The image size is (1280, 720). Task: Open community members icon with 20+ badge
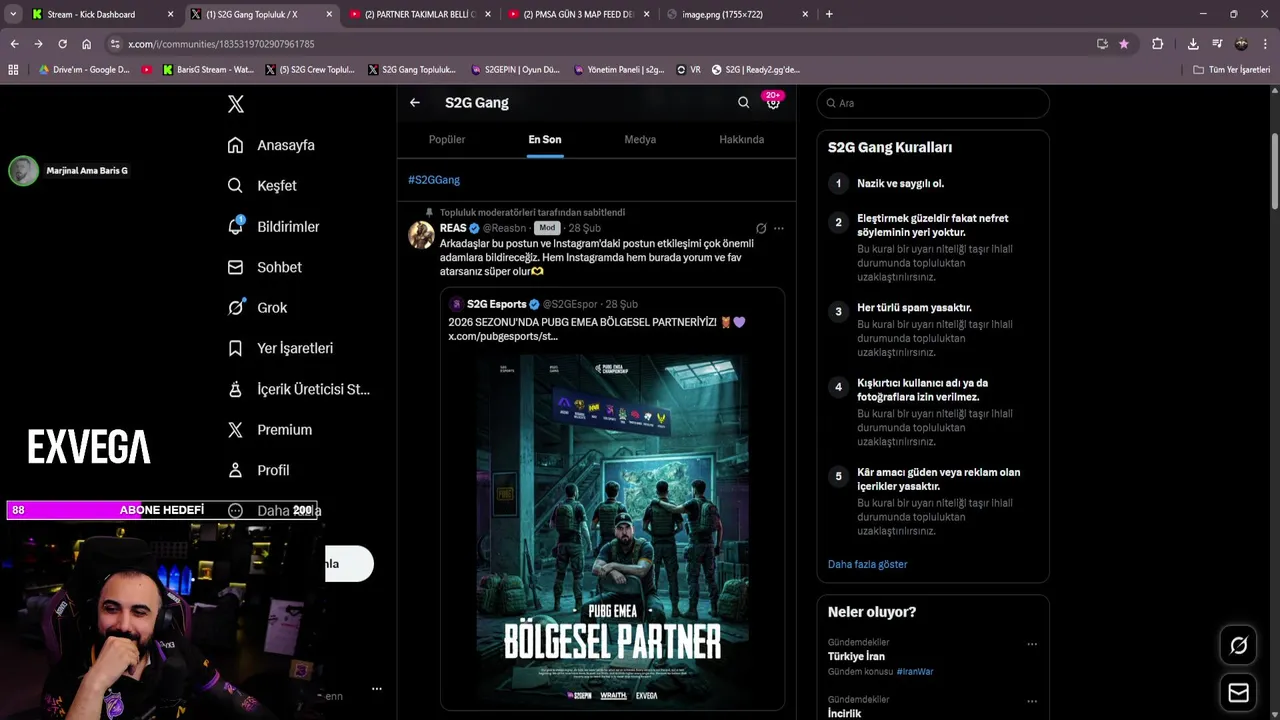coord(773,102)
